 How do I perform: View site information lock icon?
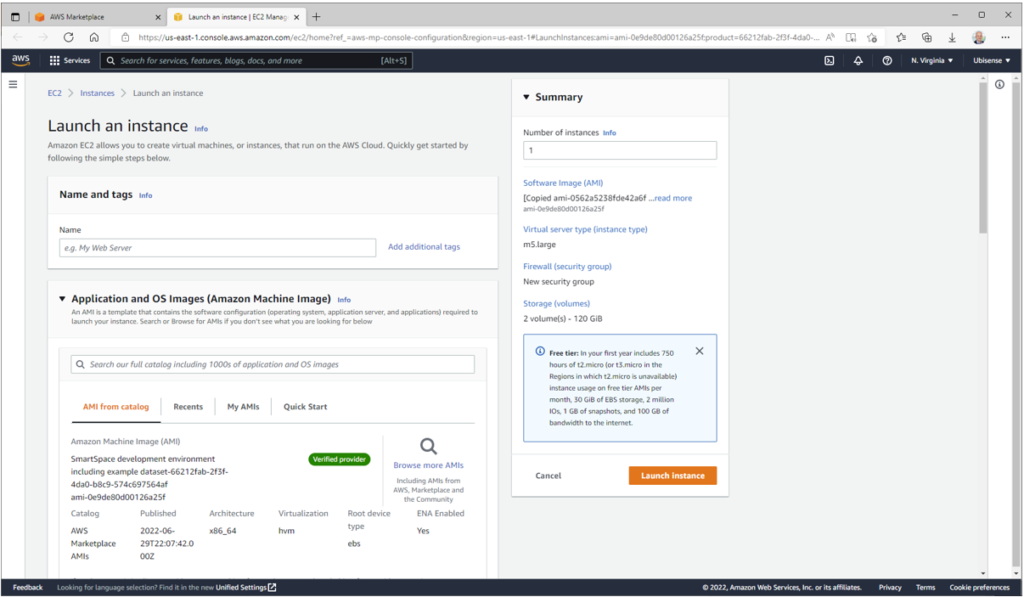click(125, 37)
